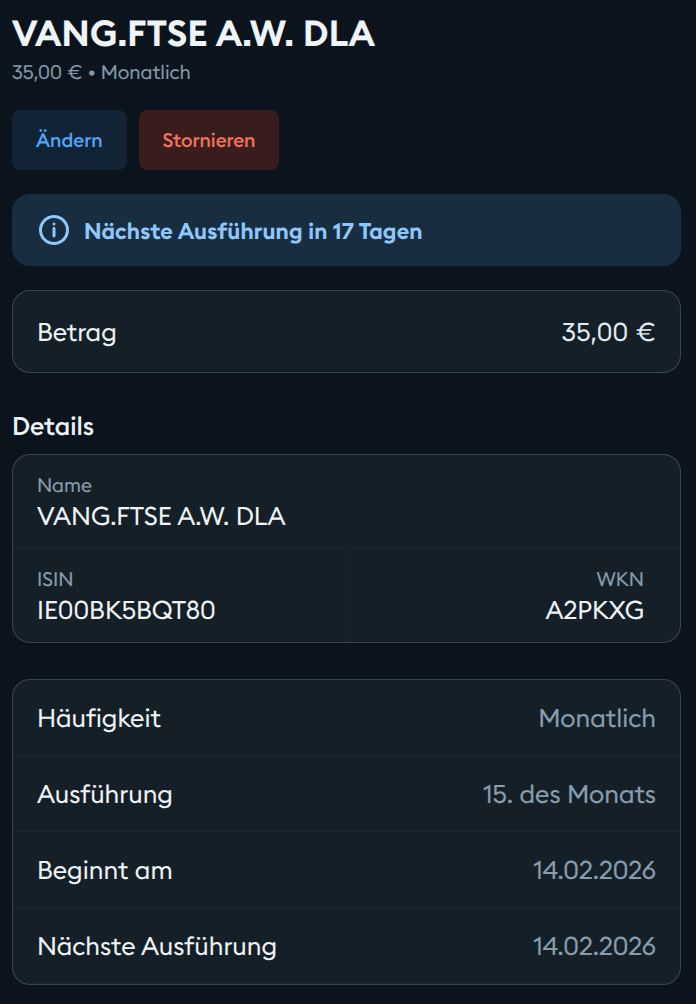The width and height of the screenshot is (696, 1004).
Task: Select the name value in the Details card
Action: click(x=161, y=517)
